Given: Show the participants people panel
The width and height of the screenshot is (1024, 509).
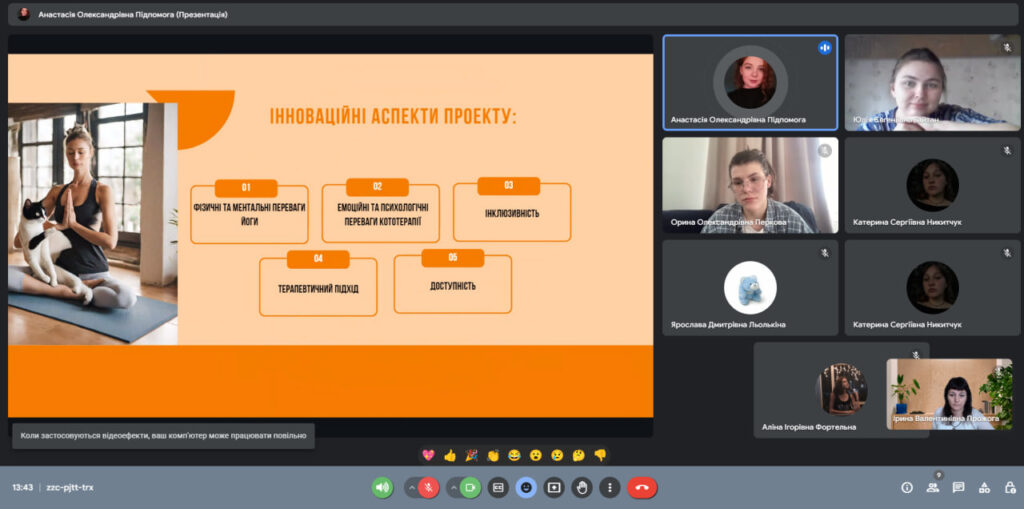Looking at the screenshot, I should (x=933, y=487).
